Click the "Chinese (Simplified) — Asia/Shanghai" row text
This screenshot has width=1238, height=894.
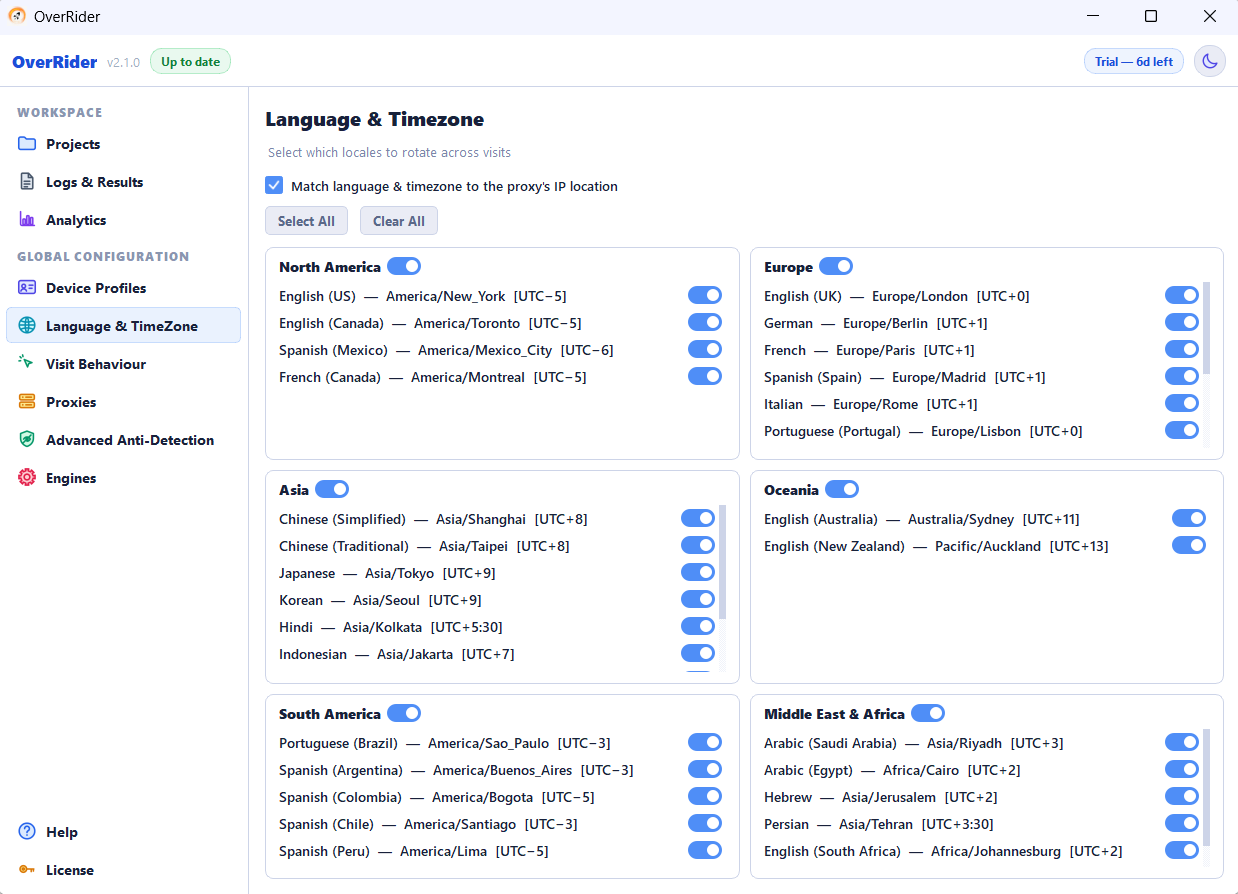click(433, 519)
